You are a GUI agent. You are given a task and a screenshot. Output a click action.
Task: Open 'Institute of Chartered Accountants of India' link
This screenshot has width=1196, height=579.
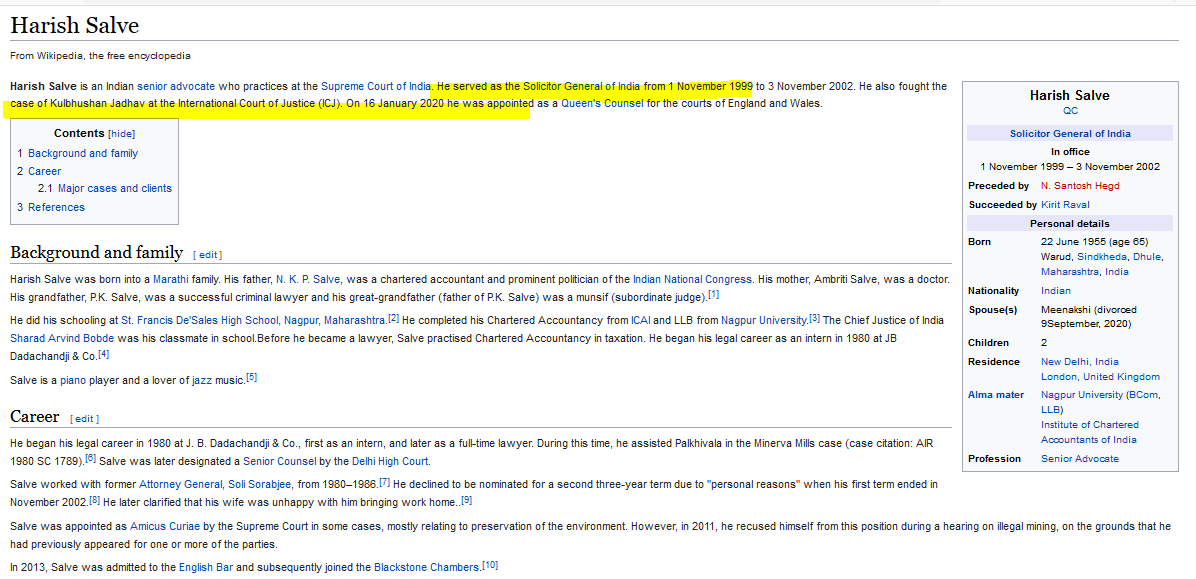click(x=1090, y=433)
